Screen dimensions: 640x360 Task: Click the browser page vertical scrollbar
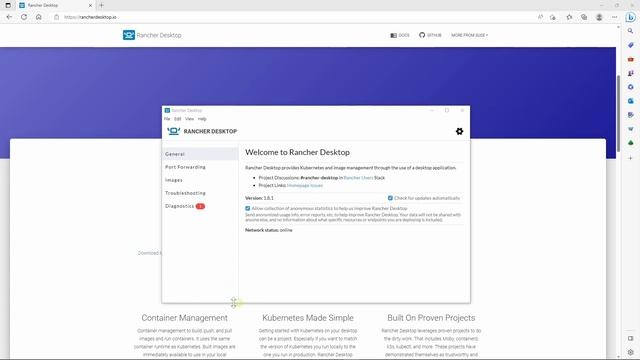click(x=618, y=112)
